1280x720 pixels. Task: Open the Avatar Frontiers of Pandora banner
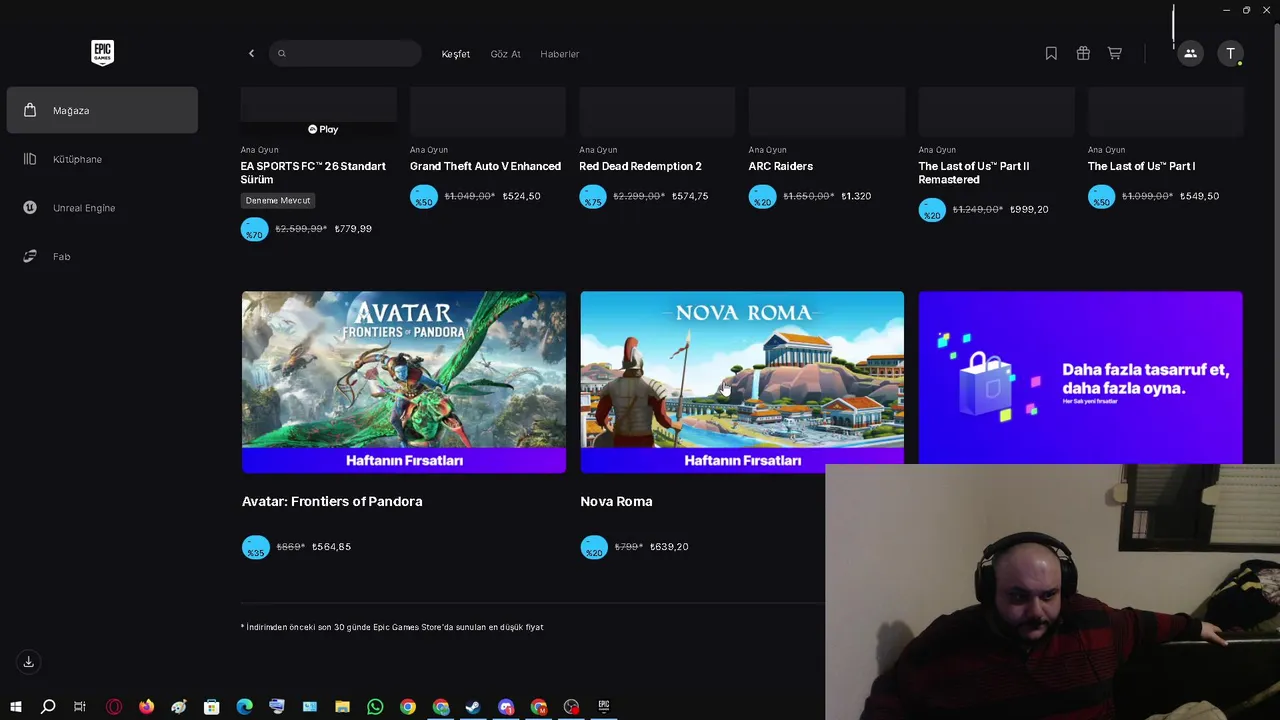pos(404,381)
